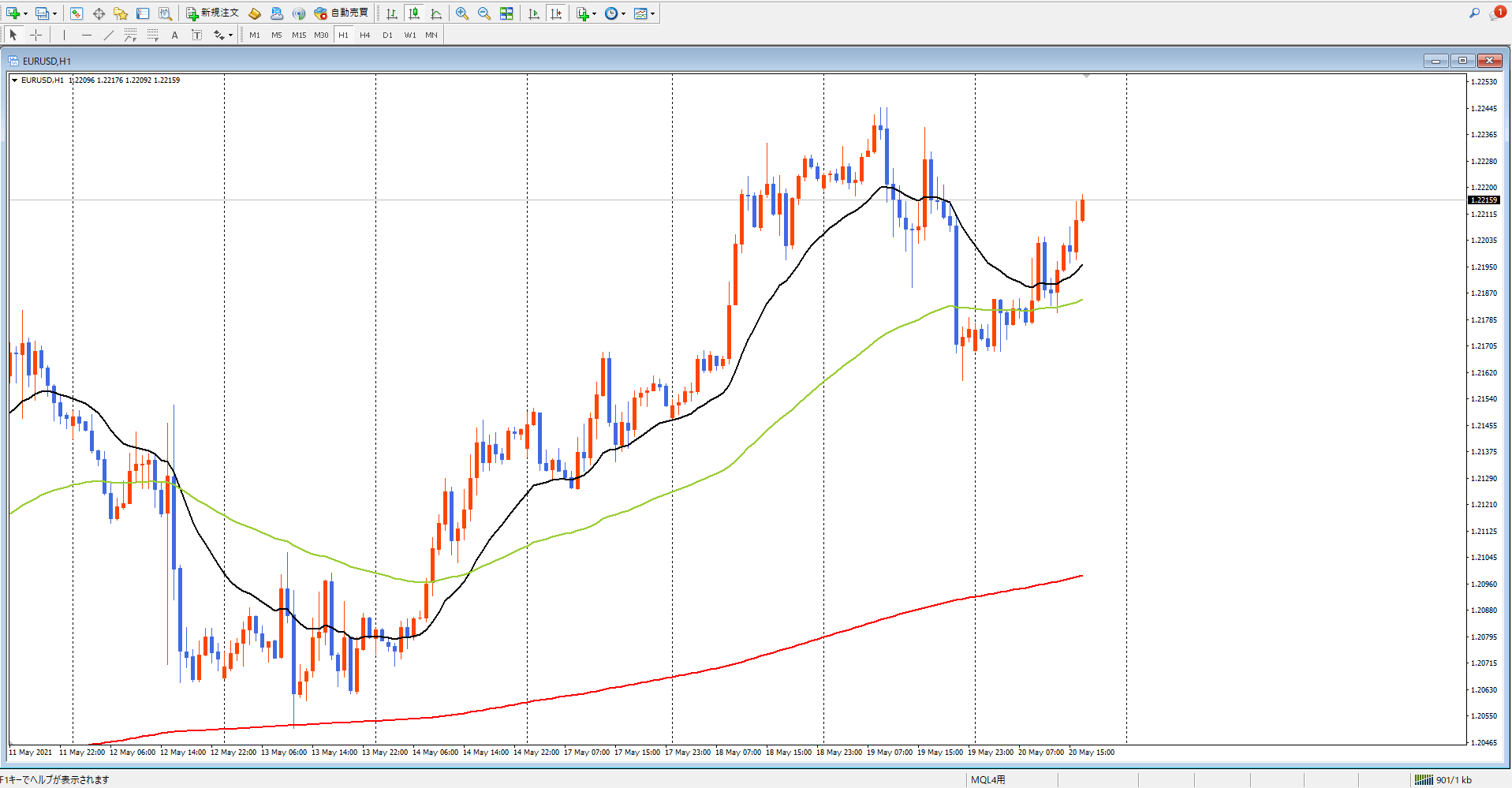Click the 20 May 15:00 time label
The image size is (1512, 788).
coord(1092,753)
